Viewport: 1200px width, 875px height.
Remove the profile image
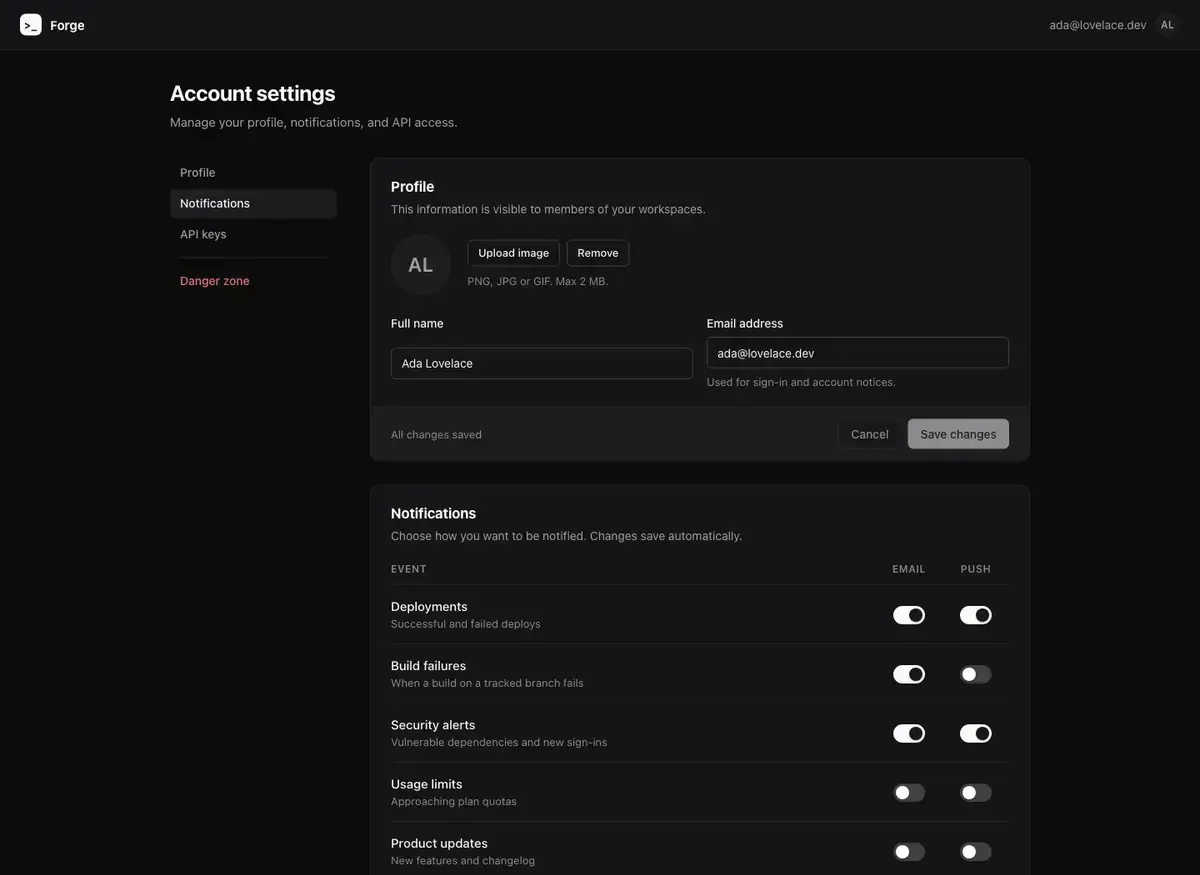point(598,253)
